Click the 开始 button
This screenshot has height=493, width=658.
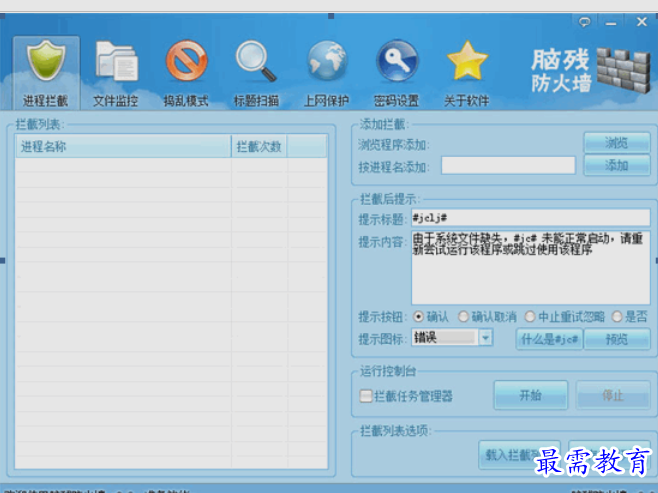(x=530, y=395)
